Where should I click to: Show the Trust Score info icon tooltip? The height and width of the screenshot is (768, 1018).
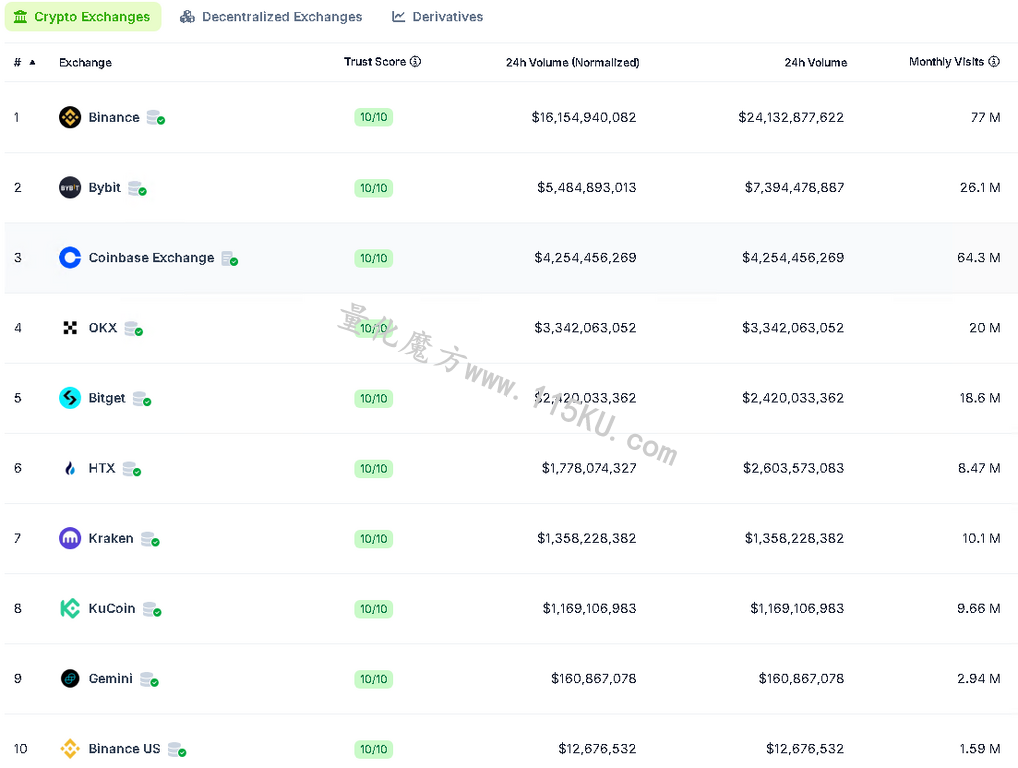tap(416, 62)
